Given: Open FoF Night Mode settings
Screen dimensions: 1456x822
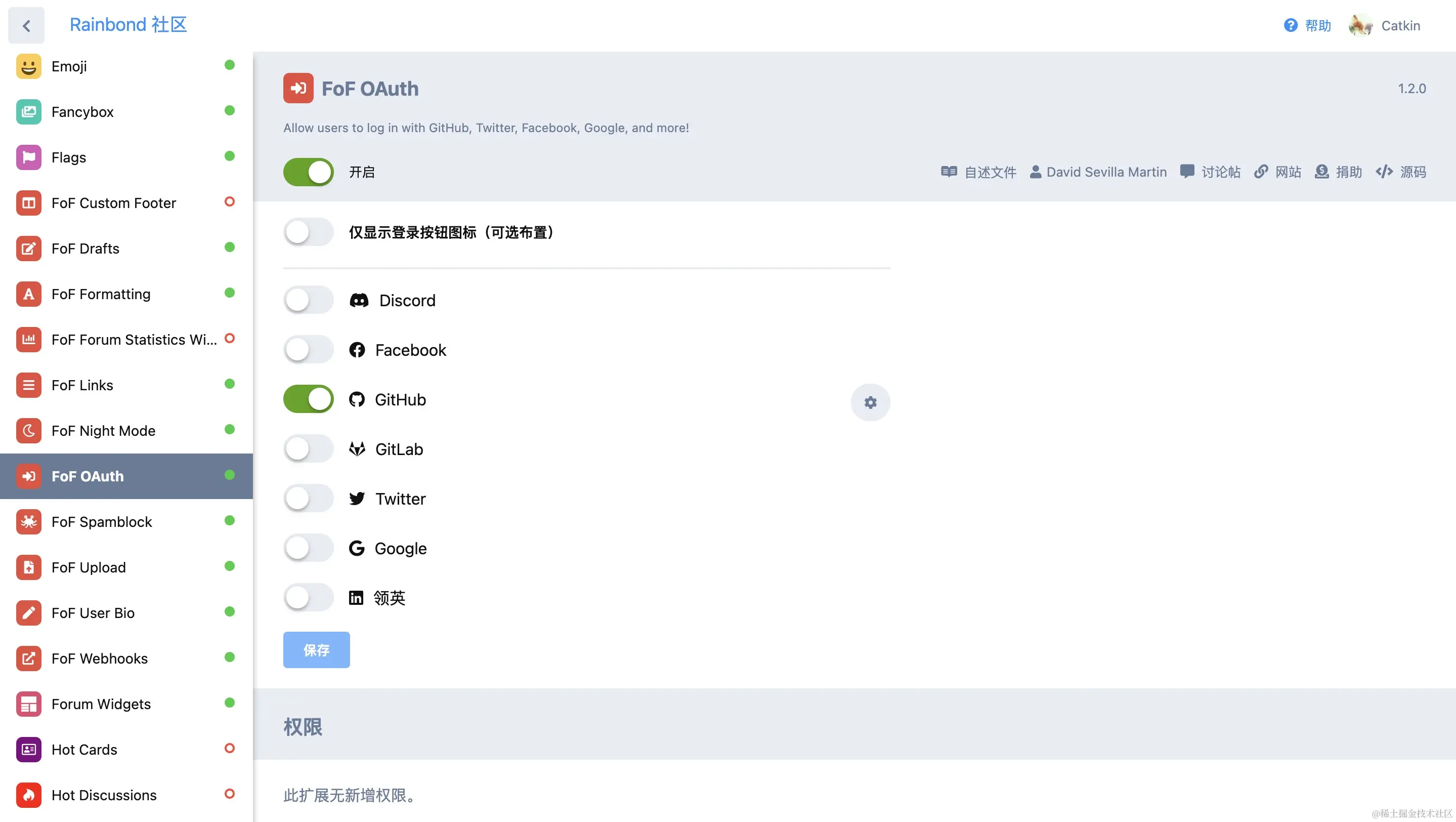Looking at the screenshot, I should coord(126,431).
